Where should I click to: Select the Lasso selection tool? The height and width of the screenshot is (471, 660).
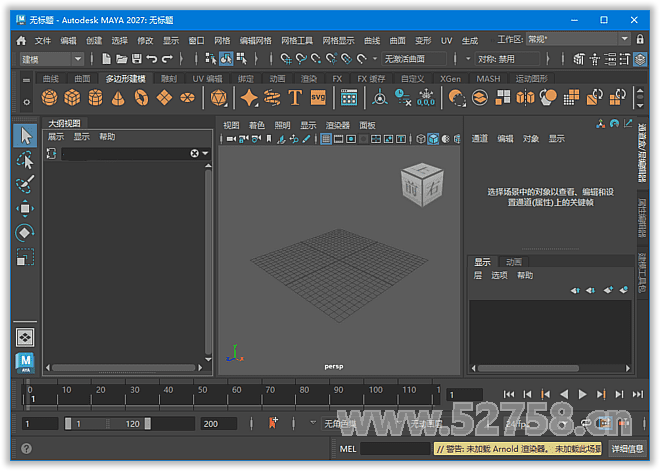[25, 160]
